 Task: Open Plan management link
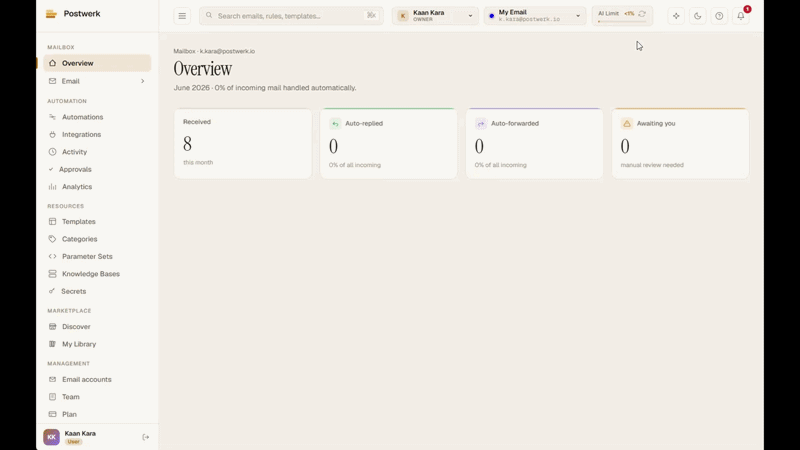[x=97, y=414]
